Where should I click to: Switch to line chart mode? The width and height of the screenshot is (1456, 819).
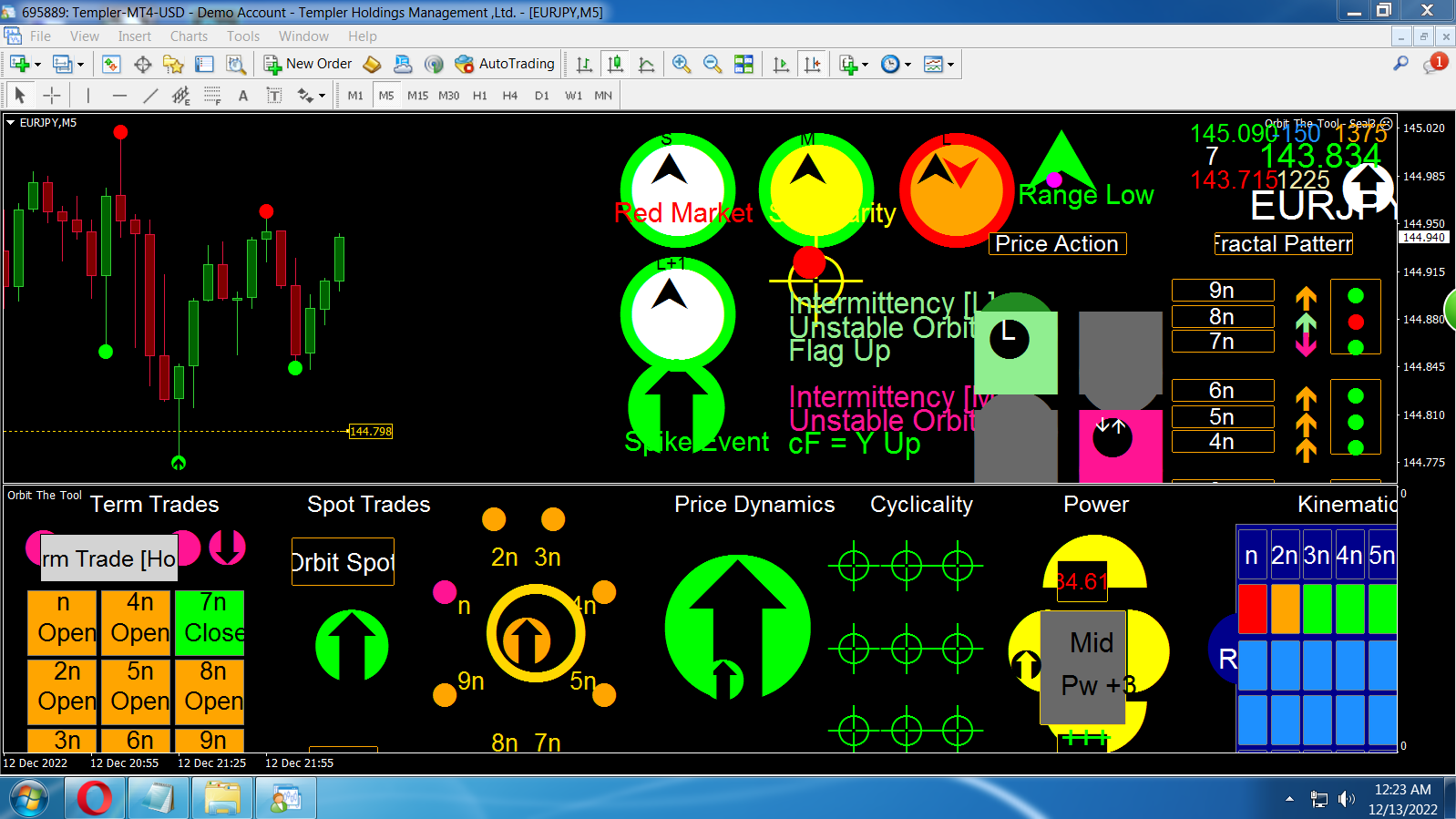coord(647,64)
